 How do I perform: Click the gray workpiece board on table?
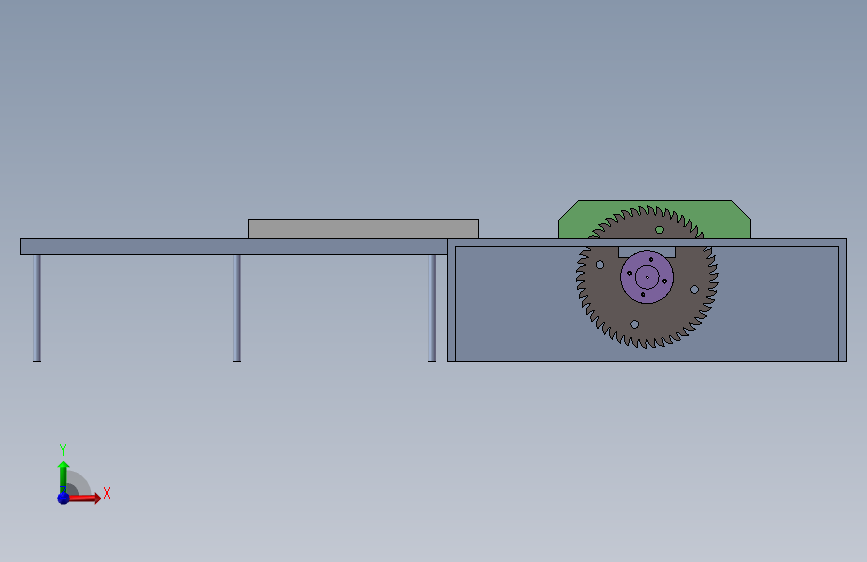pos(363,229)
